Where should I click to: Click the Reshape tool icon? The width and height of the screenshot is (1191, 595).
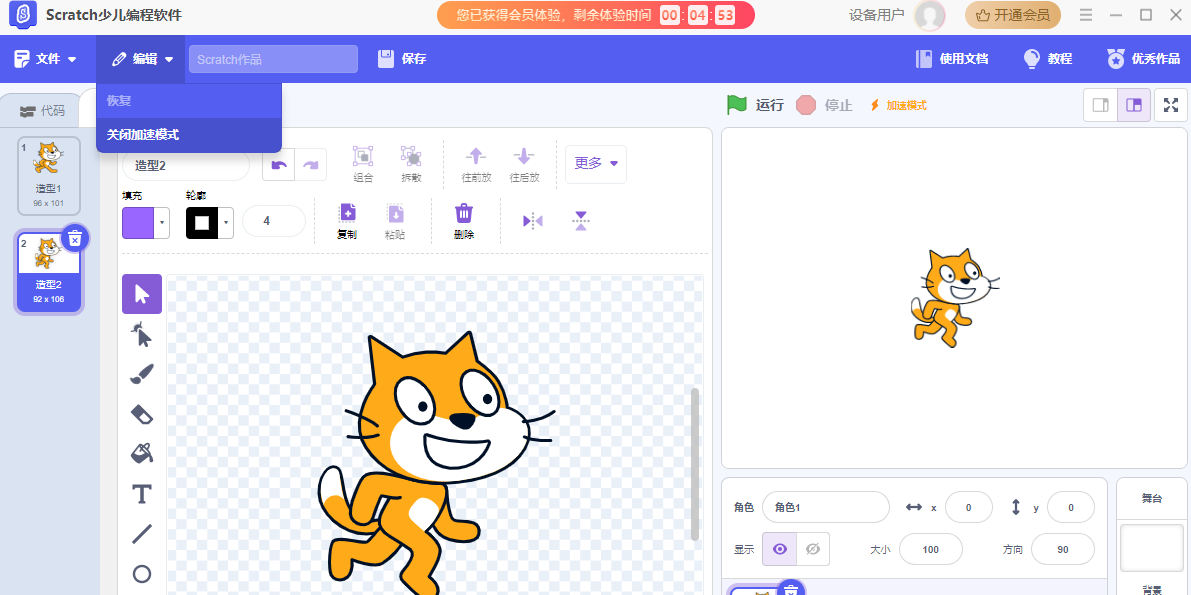pos(142,334)
